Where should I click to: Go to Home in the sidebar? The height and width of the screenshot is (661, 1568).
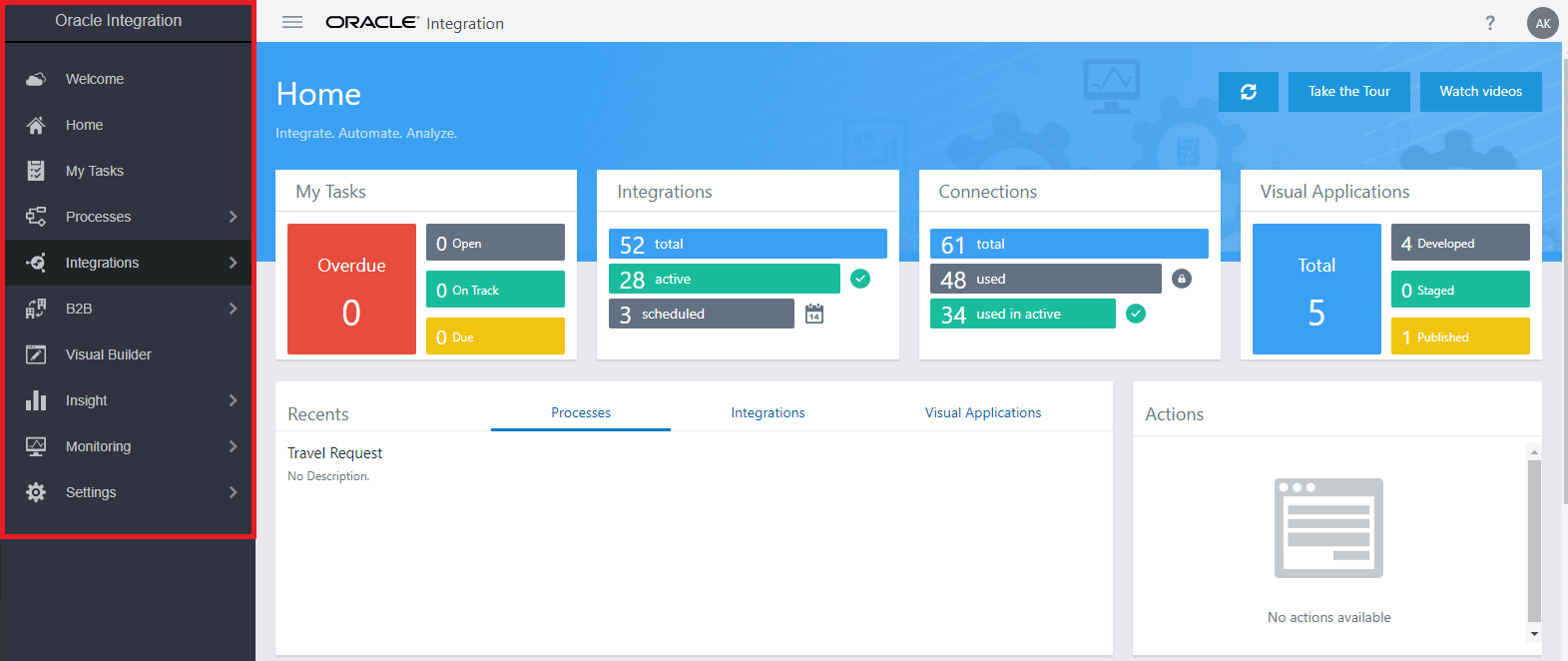(x=129, y=125)
